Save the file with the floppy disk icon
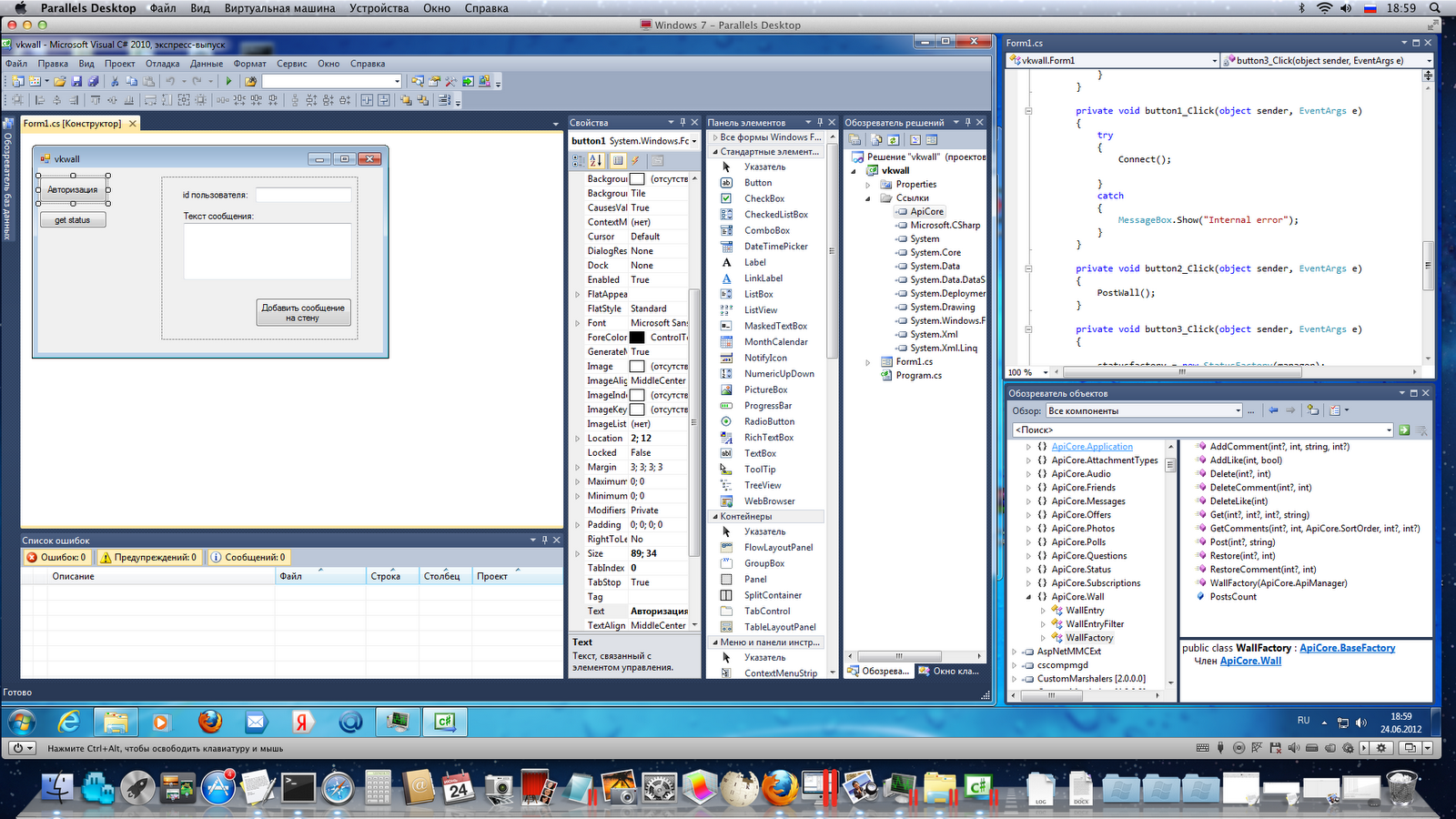Viewport: 1456px width, 819px height. coord(76,81)
